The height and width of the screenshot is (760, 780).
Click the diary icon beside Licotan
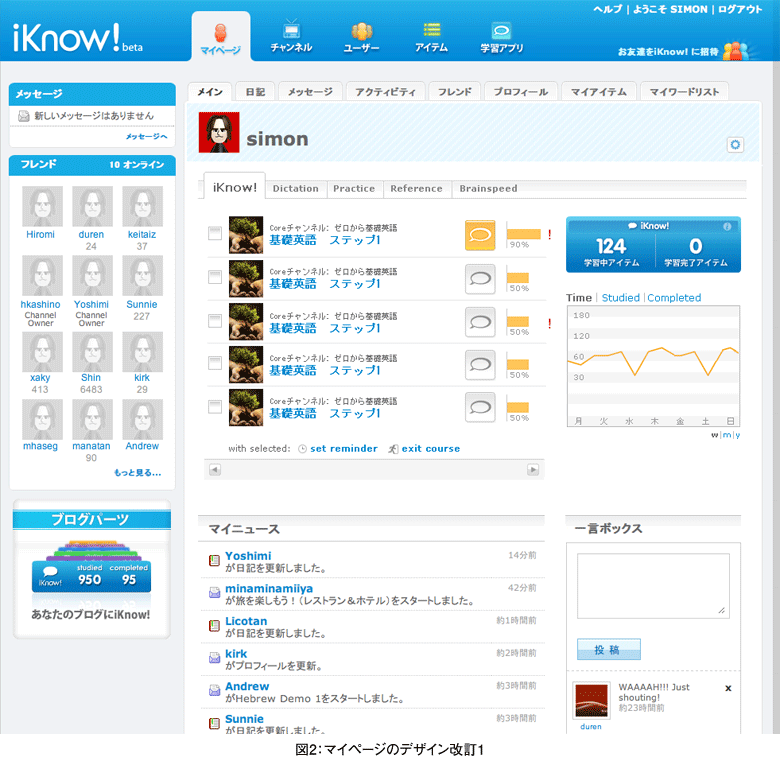[214, 625]
